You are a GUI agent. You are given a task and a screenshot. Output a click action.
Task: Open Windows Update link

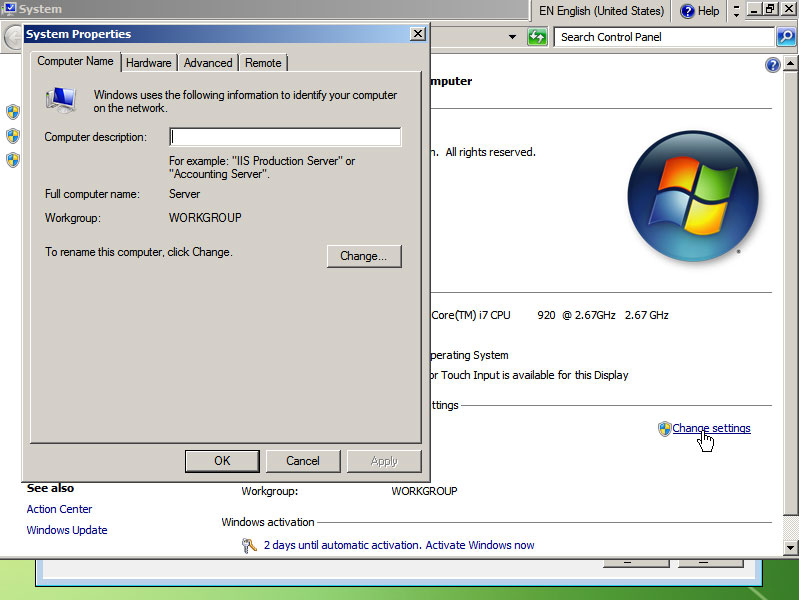coord(67,530)
